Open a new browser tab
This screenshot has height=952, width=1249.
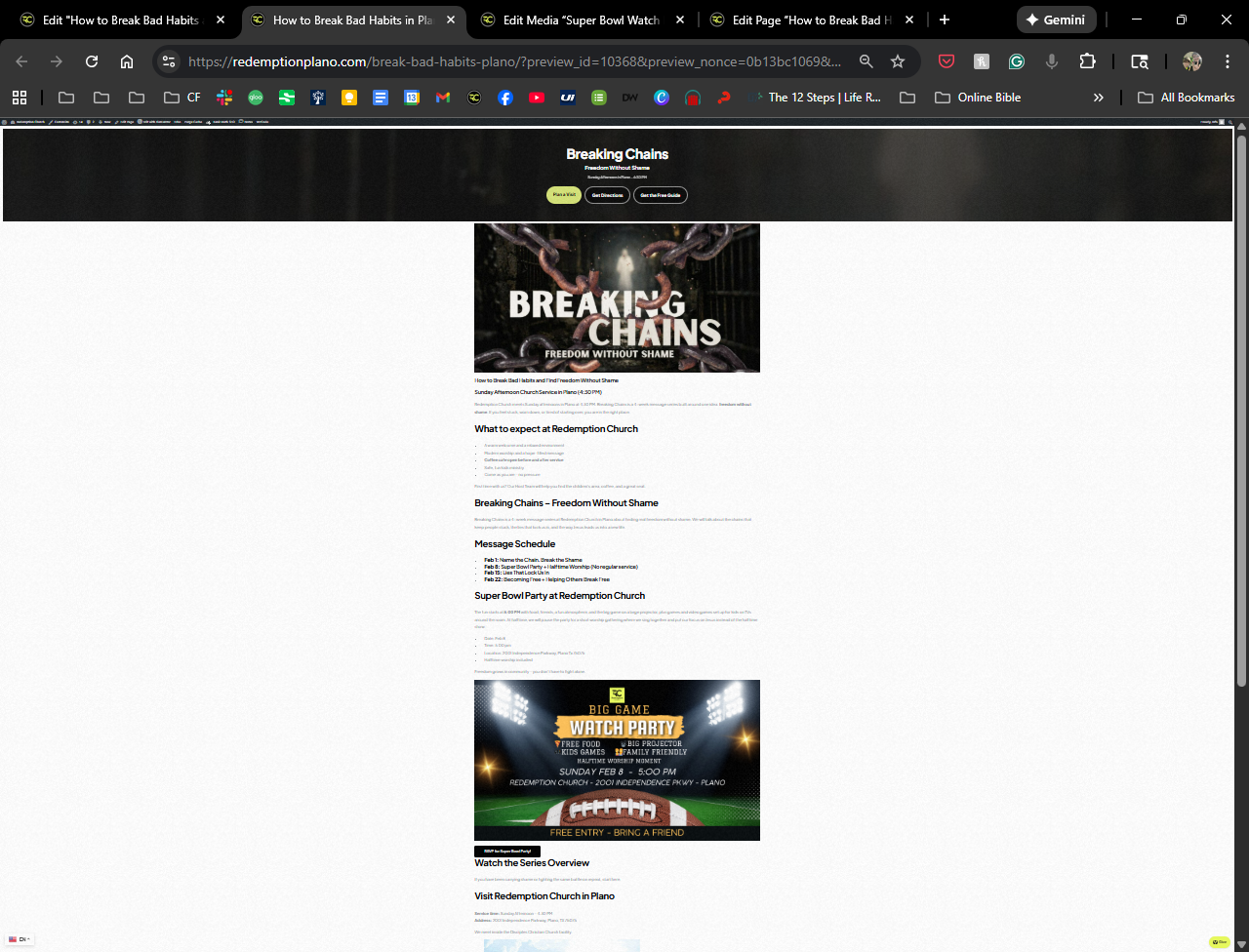[x=944, y=20]
